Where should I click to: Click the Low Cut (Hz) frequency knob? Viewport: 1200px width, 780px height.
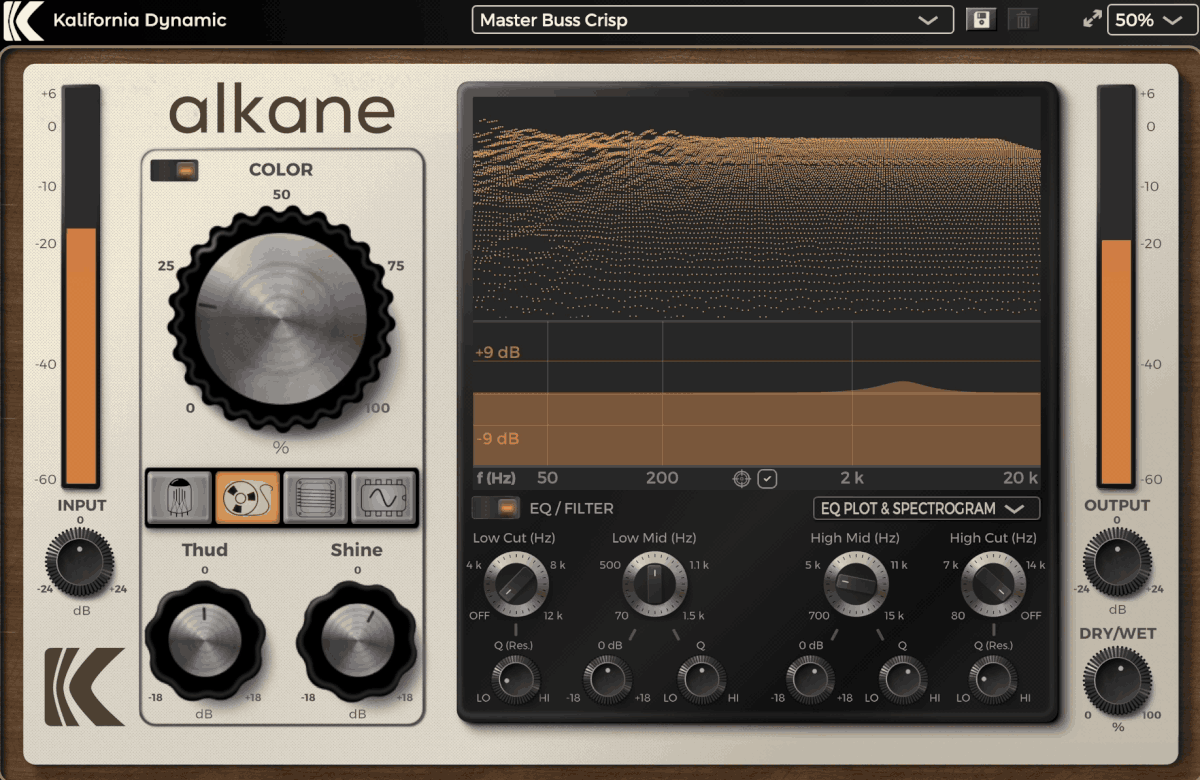516,582
